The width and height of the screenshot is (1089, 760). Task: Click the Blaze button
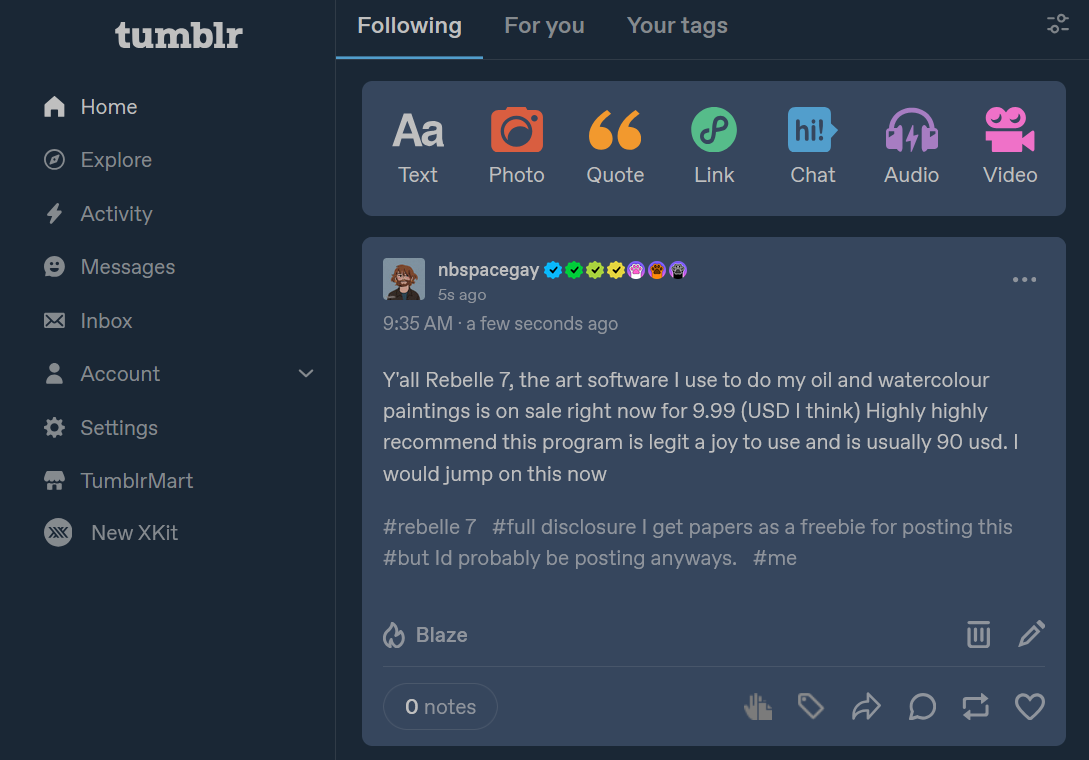click(x=425, y=634)
